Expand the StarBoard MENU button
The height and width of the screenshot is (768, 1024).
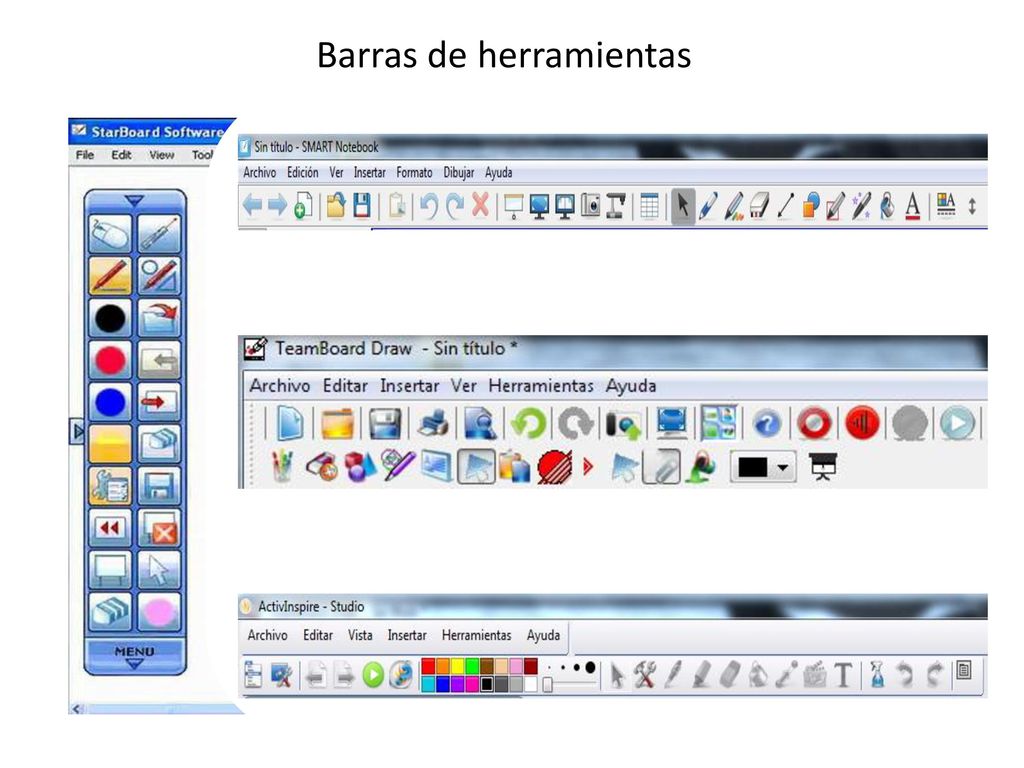(135, 656)
